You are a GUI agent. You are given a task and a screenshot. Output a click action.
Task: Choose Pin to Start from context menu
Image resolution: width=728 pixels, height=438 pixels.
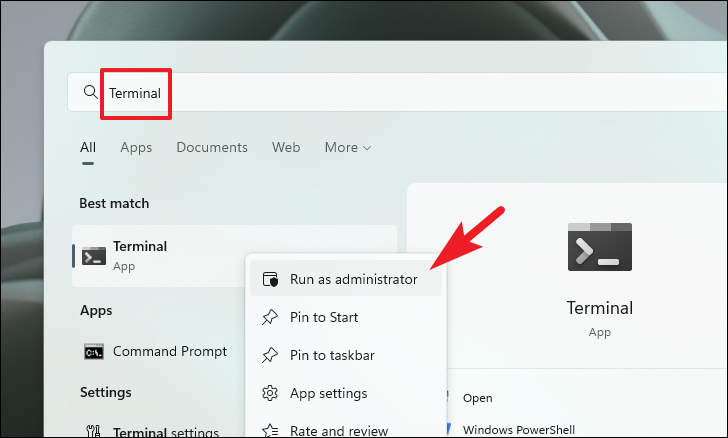(x=345, y=317)
